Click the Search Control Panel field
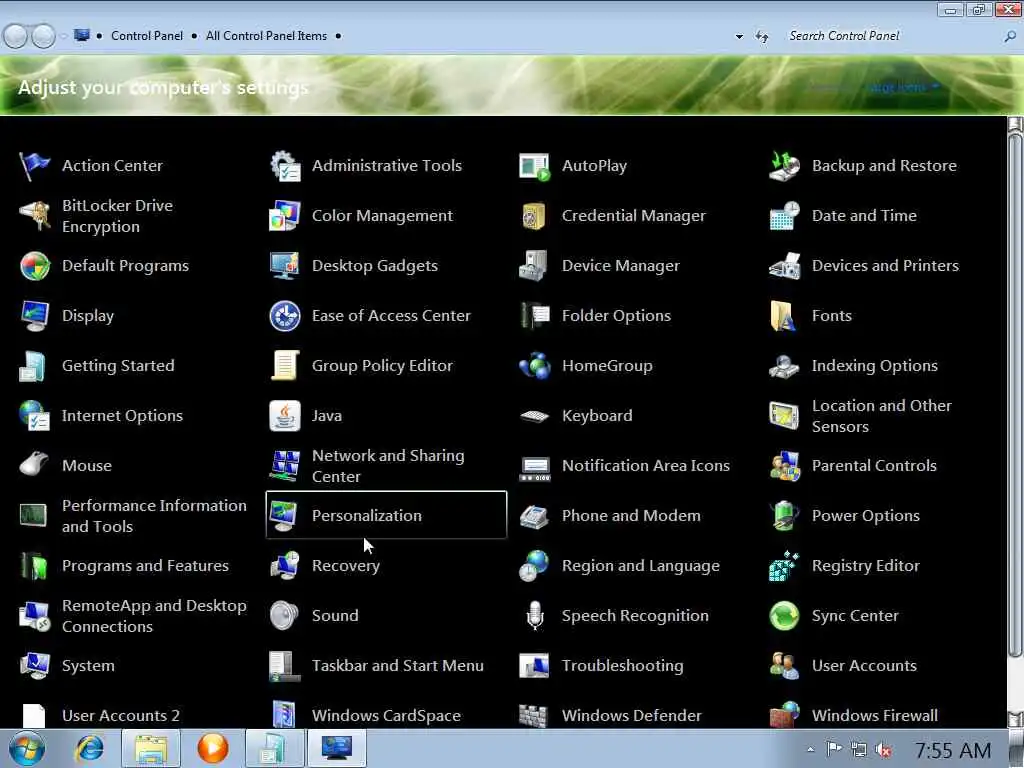This screenshot has width=1024, height=768. click(891, 36)
